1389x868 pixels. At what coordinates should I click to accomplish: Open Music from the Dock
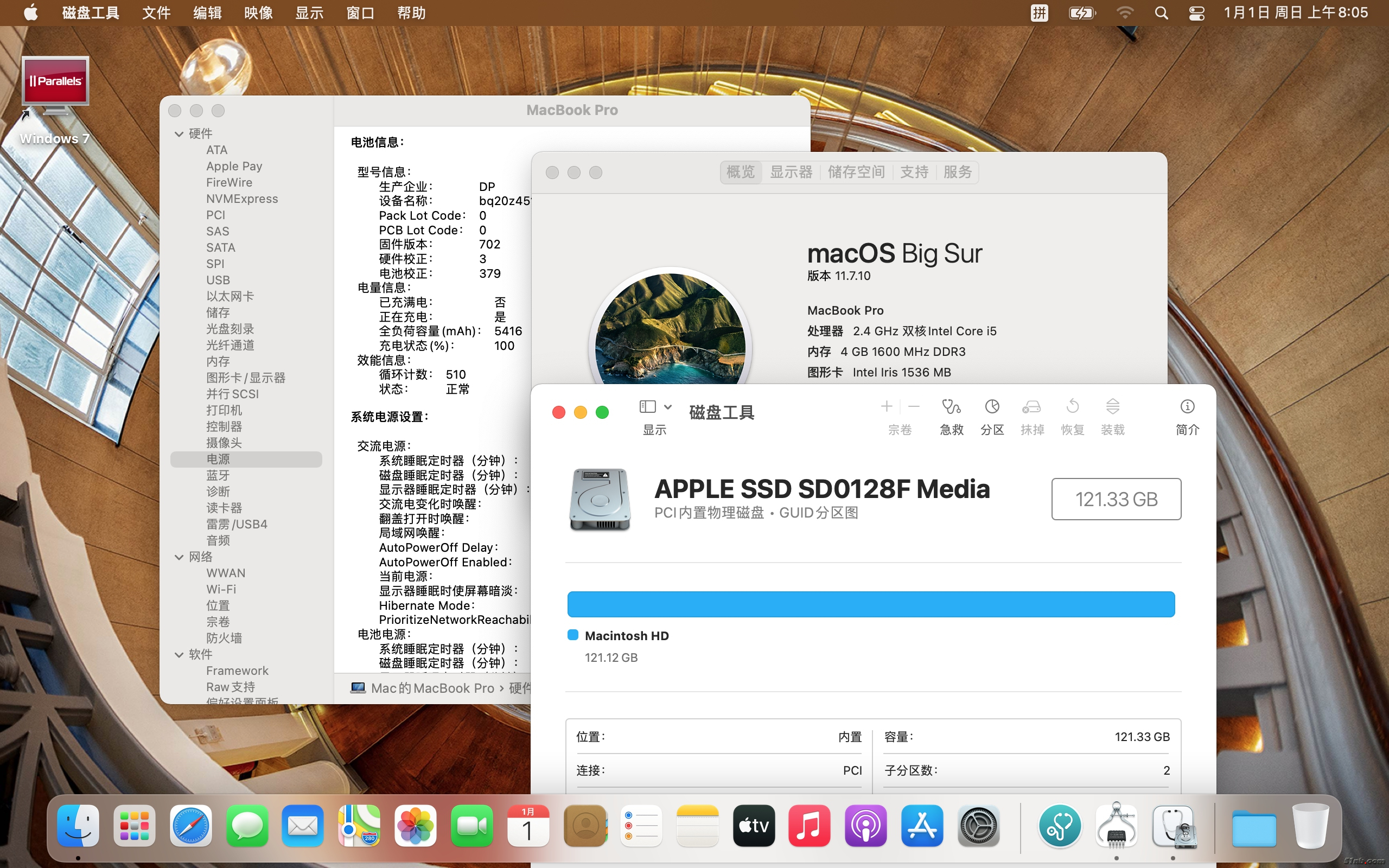(810, 826)
